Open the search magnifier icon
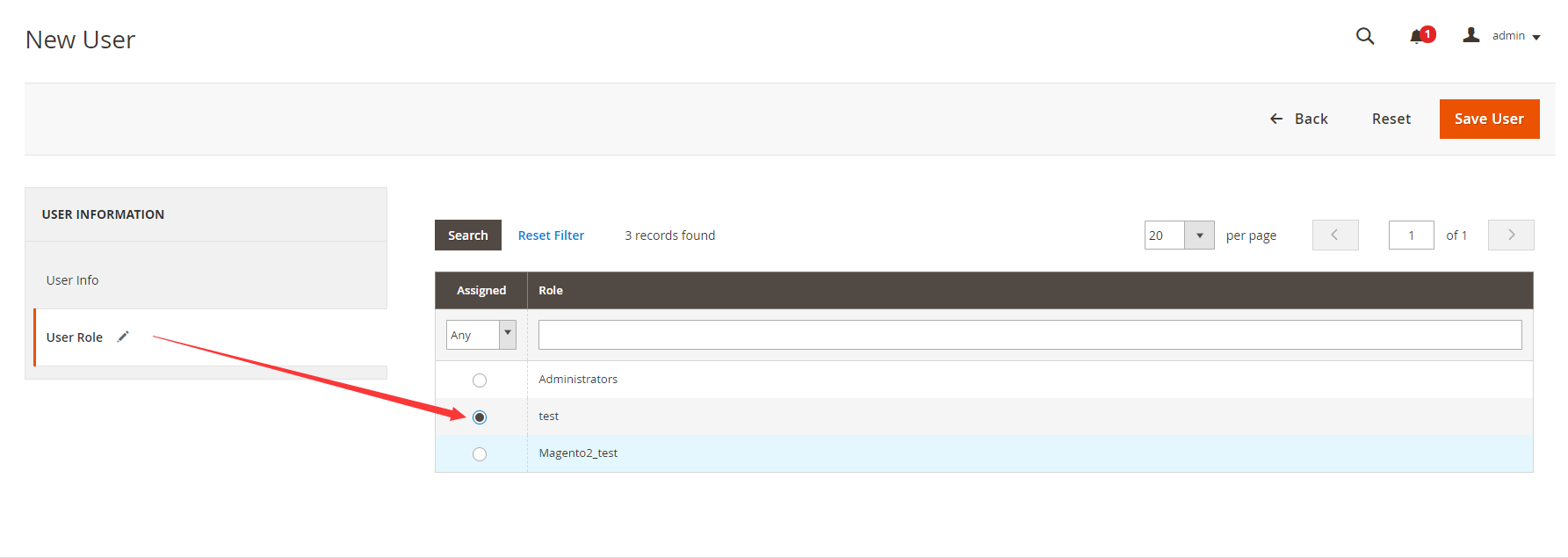Screen dimensions: 1568x558 click(1364, 36)
